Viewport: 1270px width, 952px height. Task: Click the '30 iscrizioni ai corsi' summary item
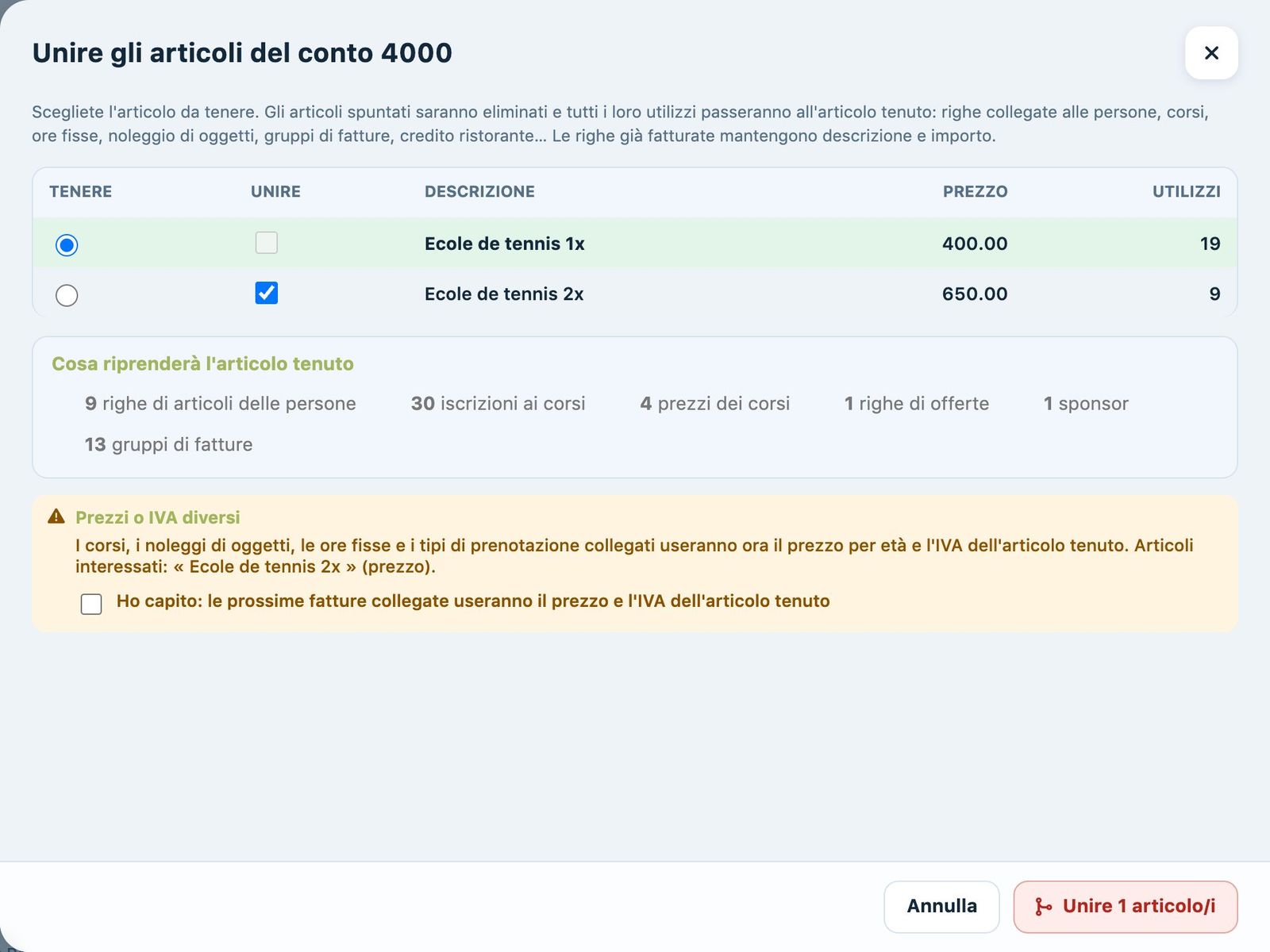pyautogui.click(x=498, y=403)
